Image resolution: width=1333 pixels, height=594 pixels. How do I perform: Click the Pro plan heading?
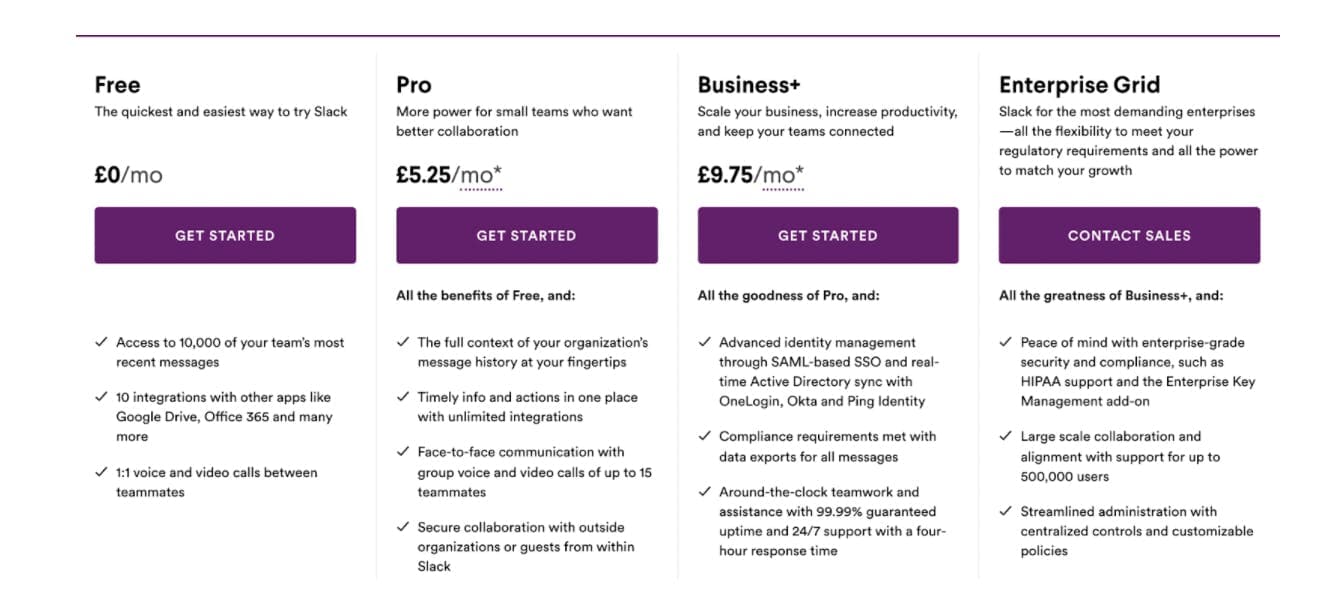tap(414, 85)
